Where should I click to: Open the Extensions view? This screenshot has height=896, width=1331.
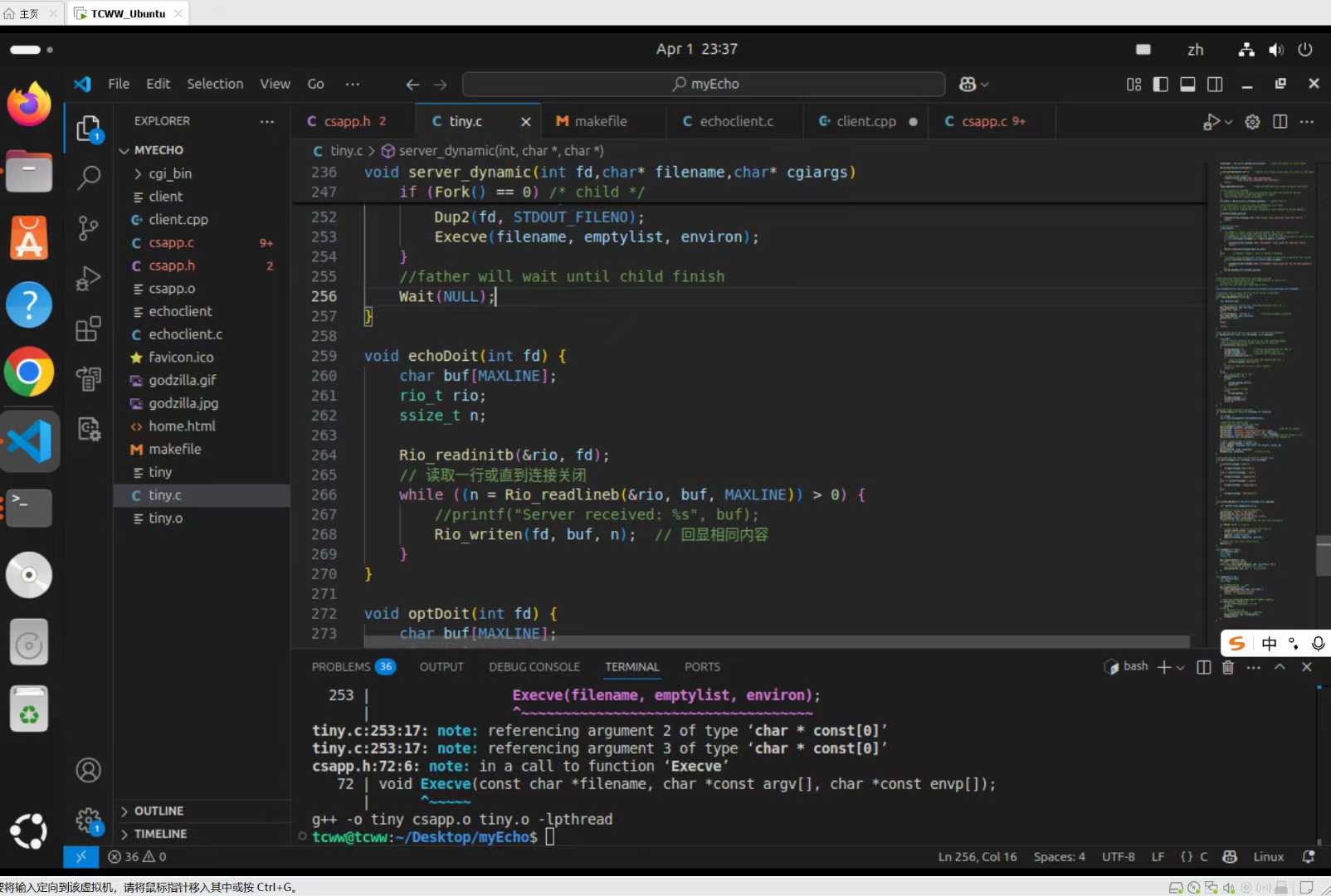tap(88, 329)
